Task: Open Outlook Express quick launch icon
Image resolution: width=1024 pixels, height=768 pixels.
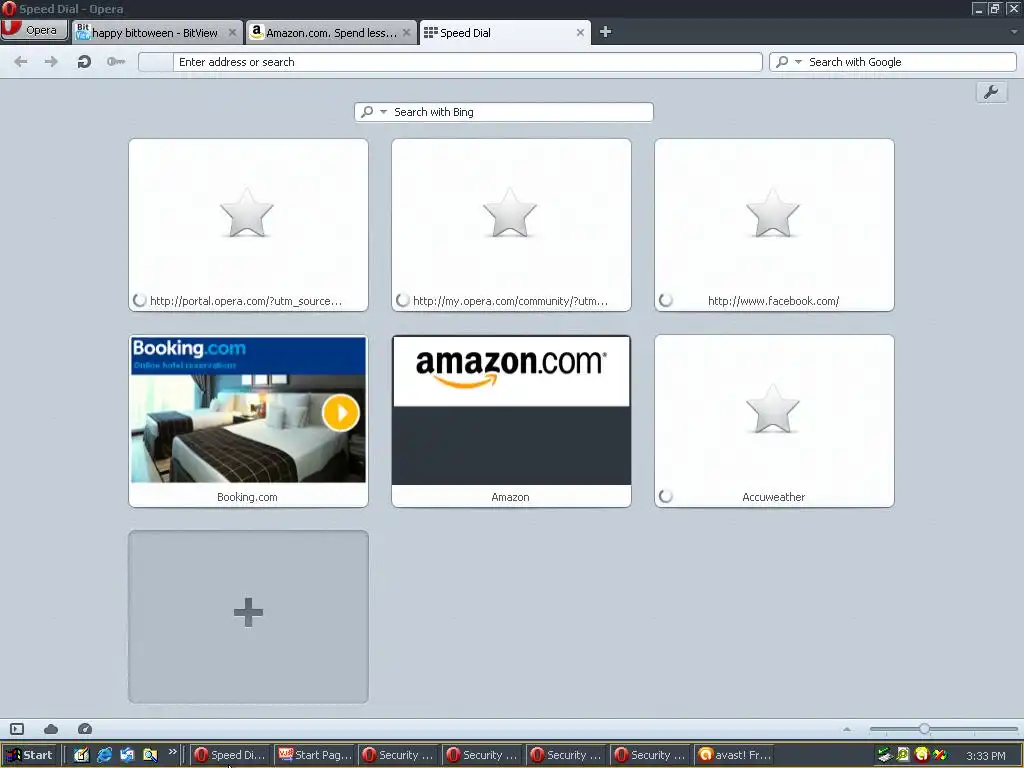Action: [x=127, y=755]
